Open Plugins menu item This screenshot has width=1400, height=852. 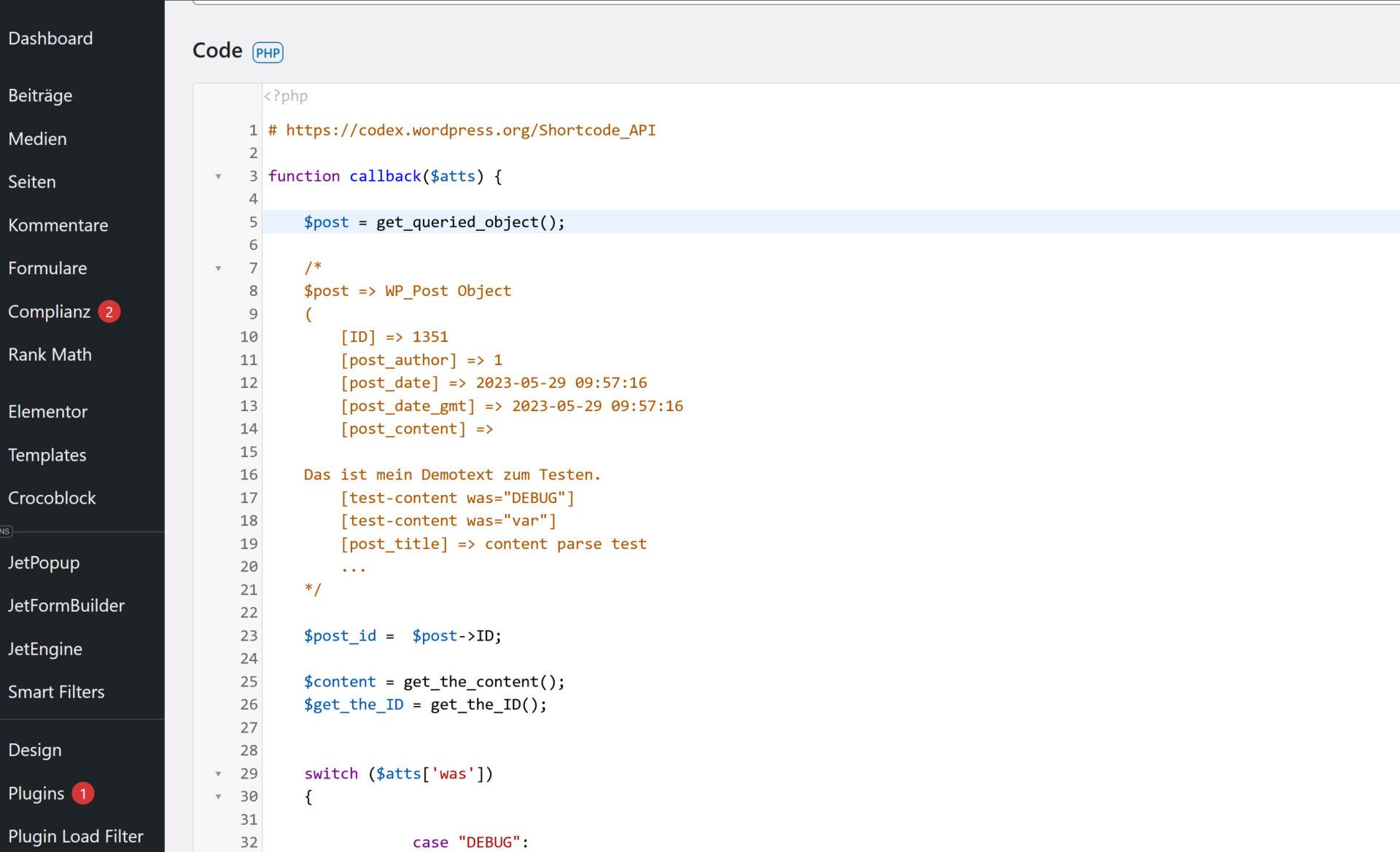click(x=36, y=793)
